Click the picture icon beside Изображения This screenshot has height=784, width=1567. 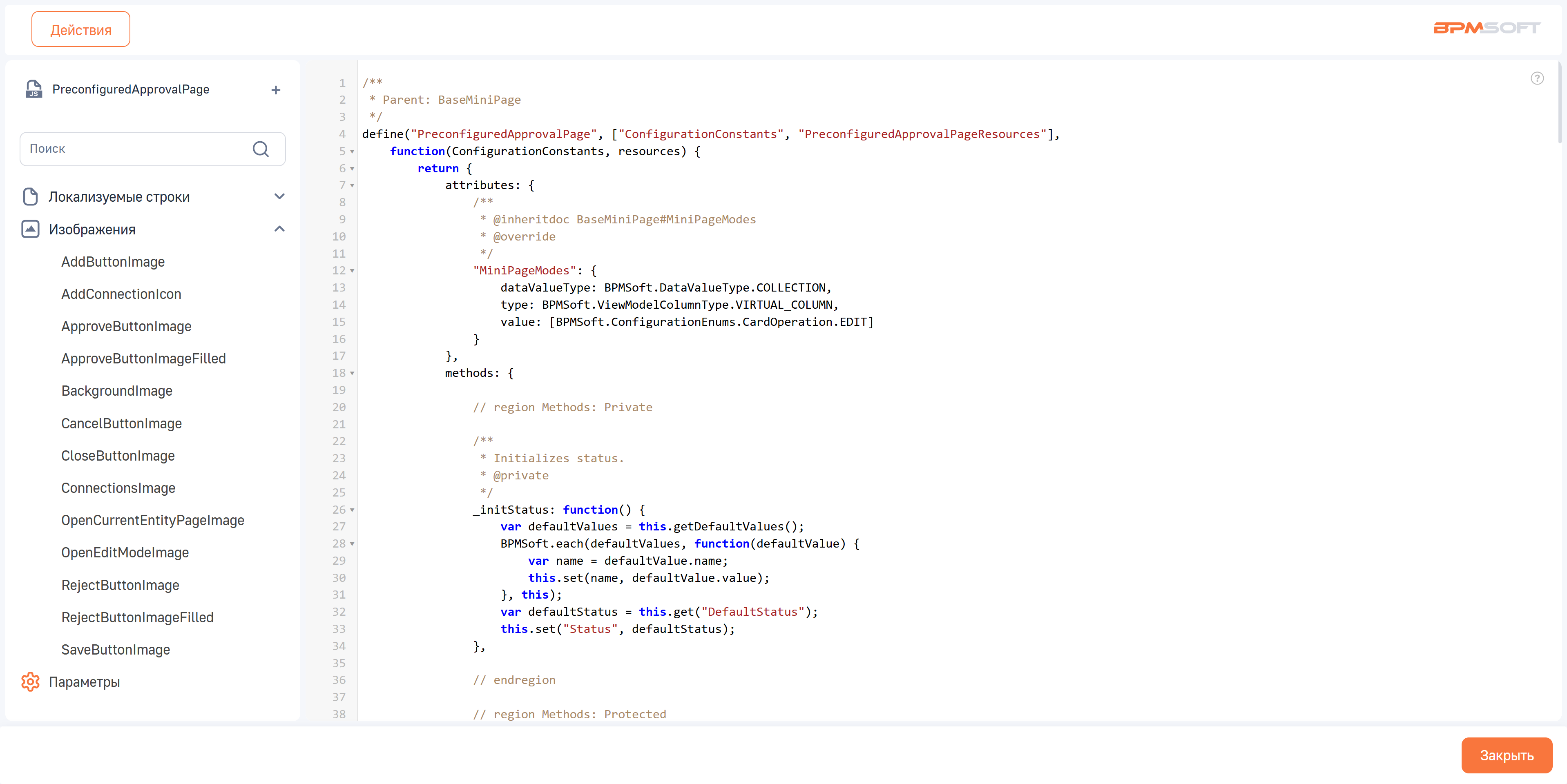pyautogui.click(x=30, y=229)
